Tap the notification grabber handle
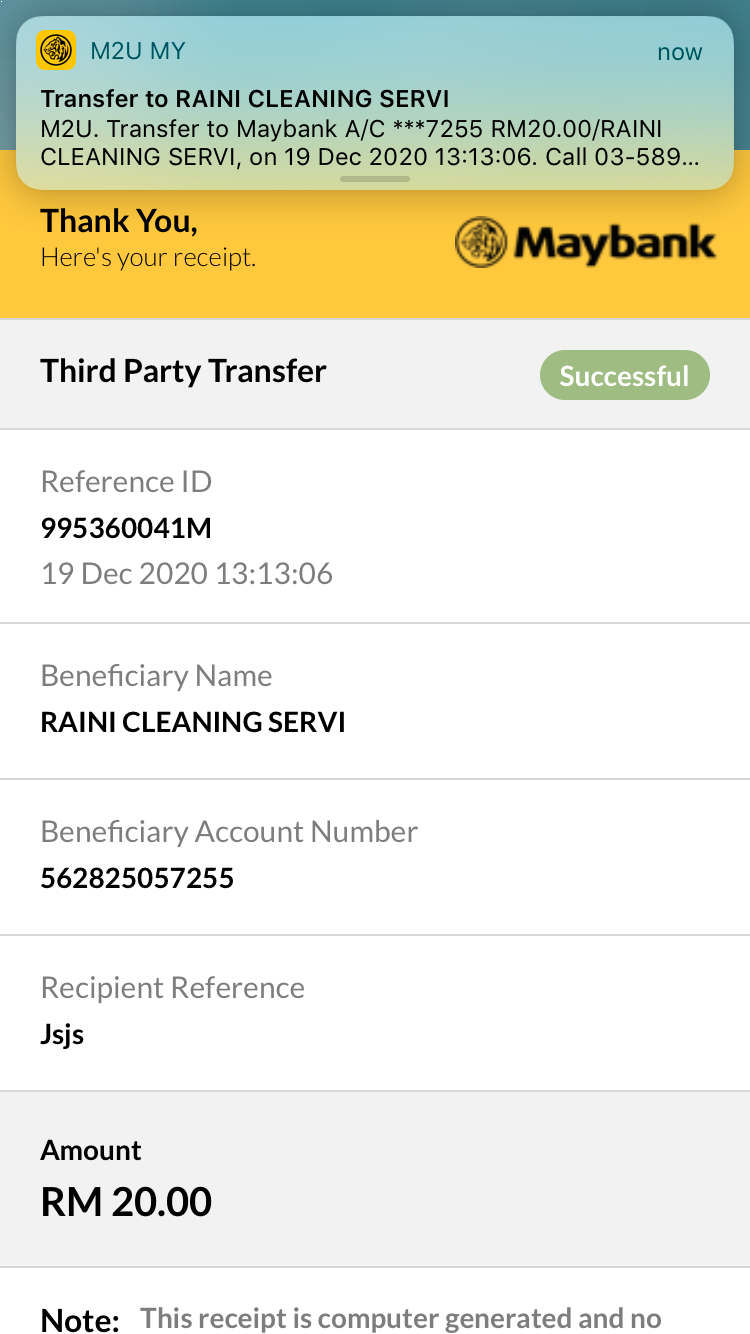 coord(375,179)
